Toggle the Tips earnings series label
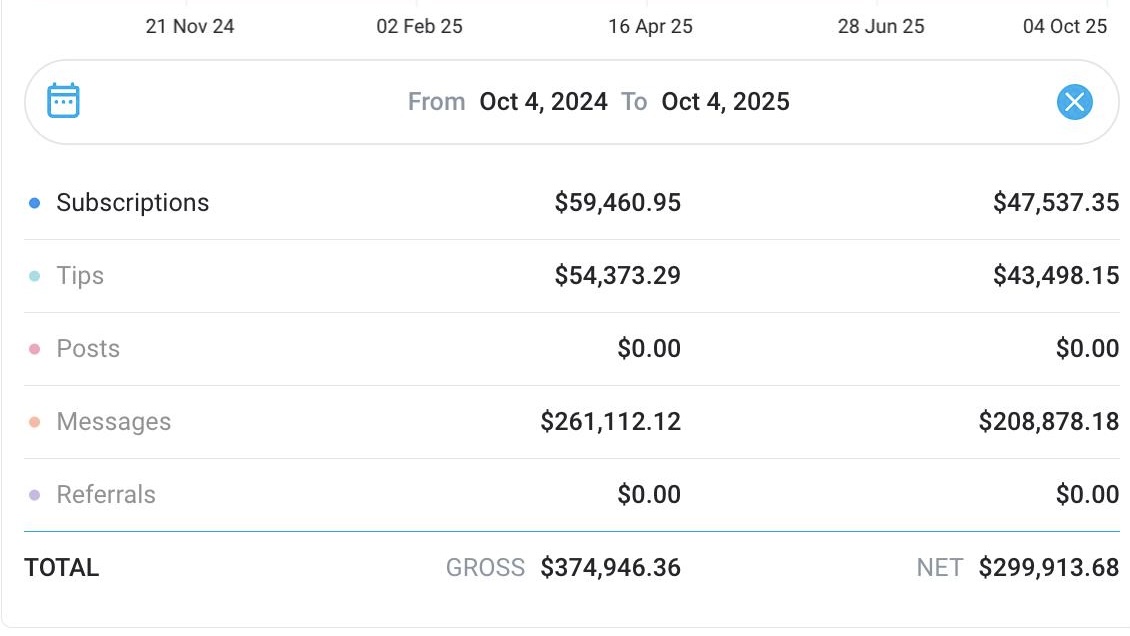 (80, 276)
